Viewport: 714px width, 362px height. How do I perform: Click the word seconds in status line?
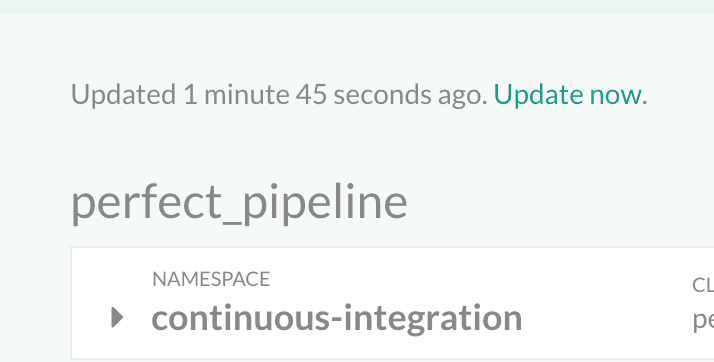tap(382, 95)
